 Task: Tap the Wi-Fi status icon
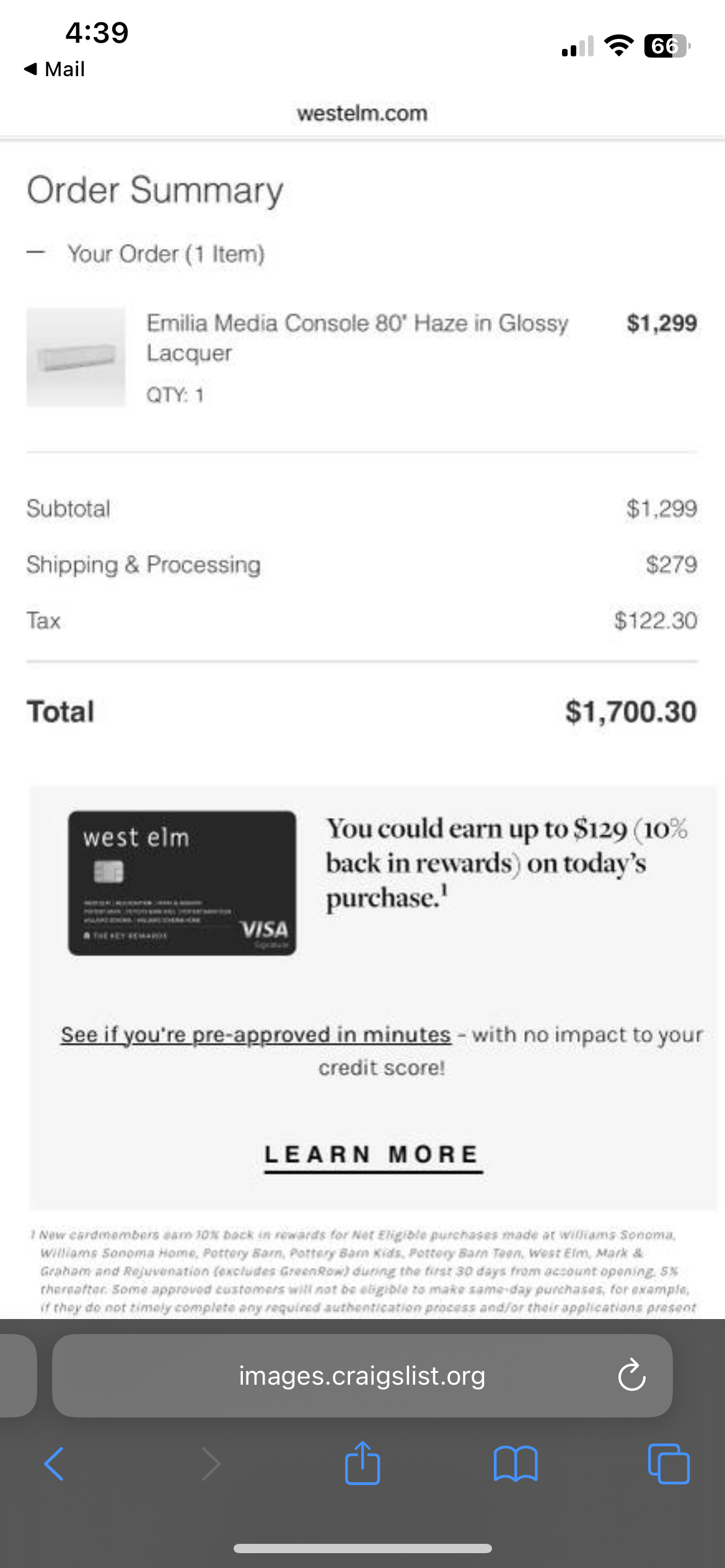(618, 46)
